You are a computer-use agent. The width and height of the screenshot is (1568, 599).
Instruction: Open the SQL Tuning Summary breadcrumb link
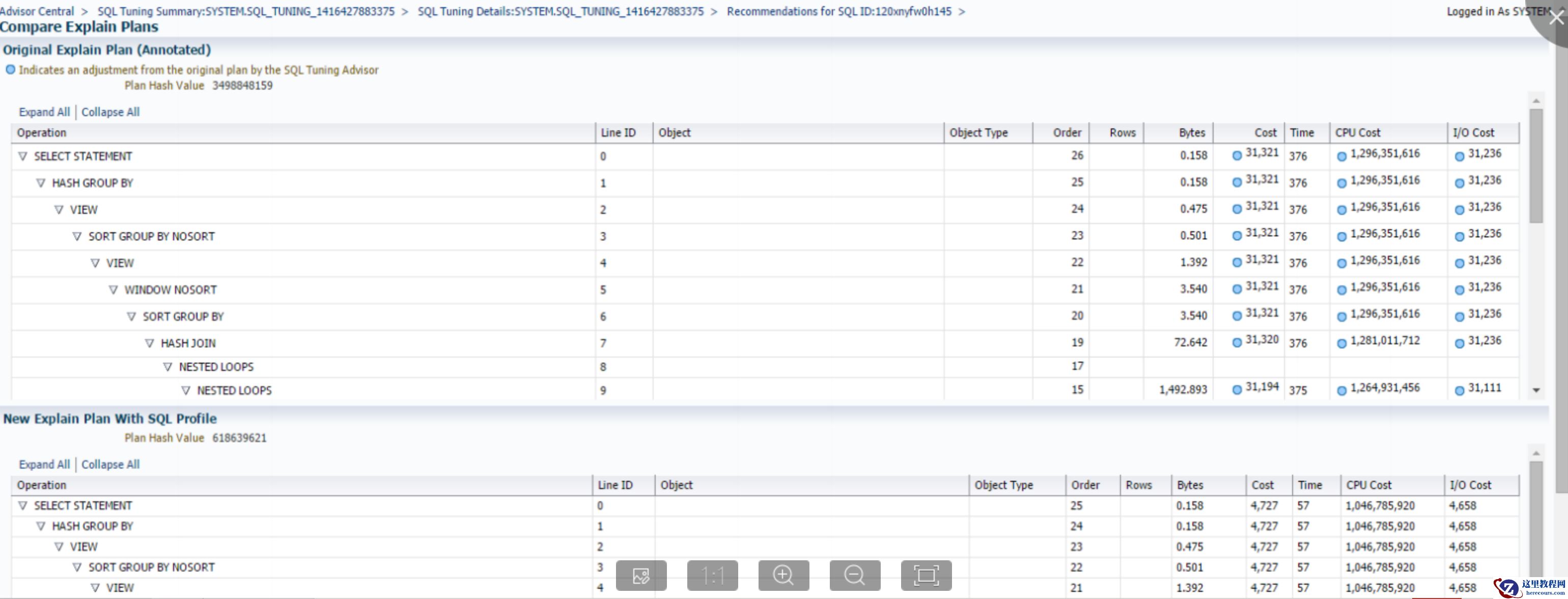click(246, 12)
